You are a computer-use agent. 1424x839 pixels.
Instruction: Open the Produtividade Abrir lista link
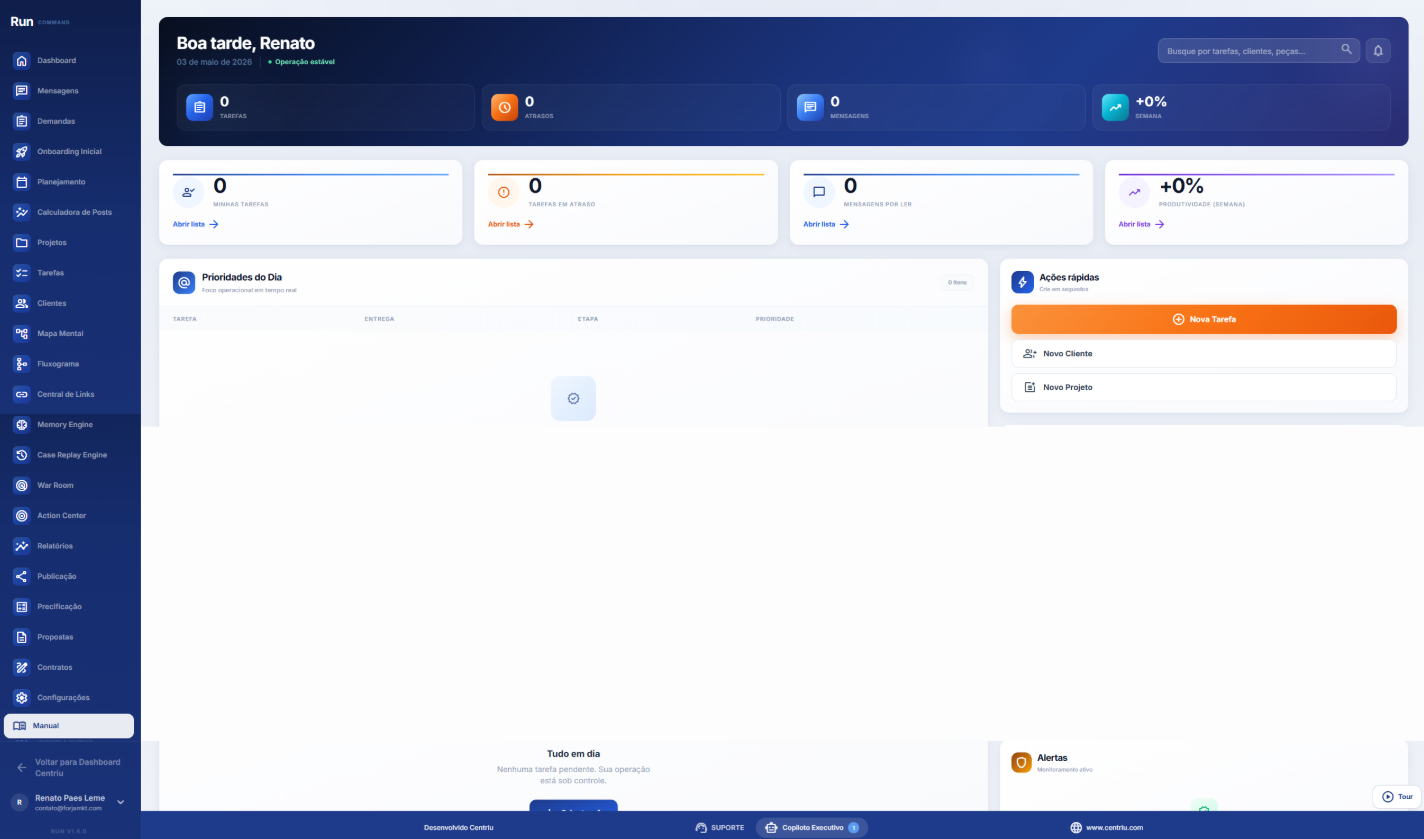(x=1142, y=224)
